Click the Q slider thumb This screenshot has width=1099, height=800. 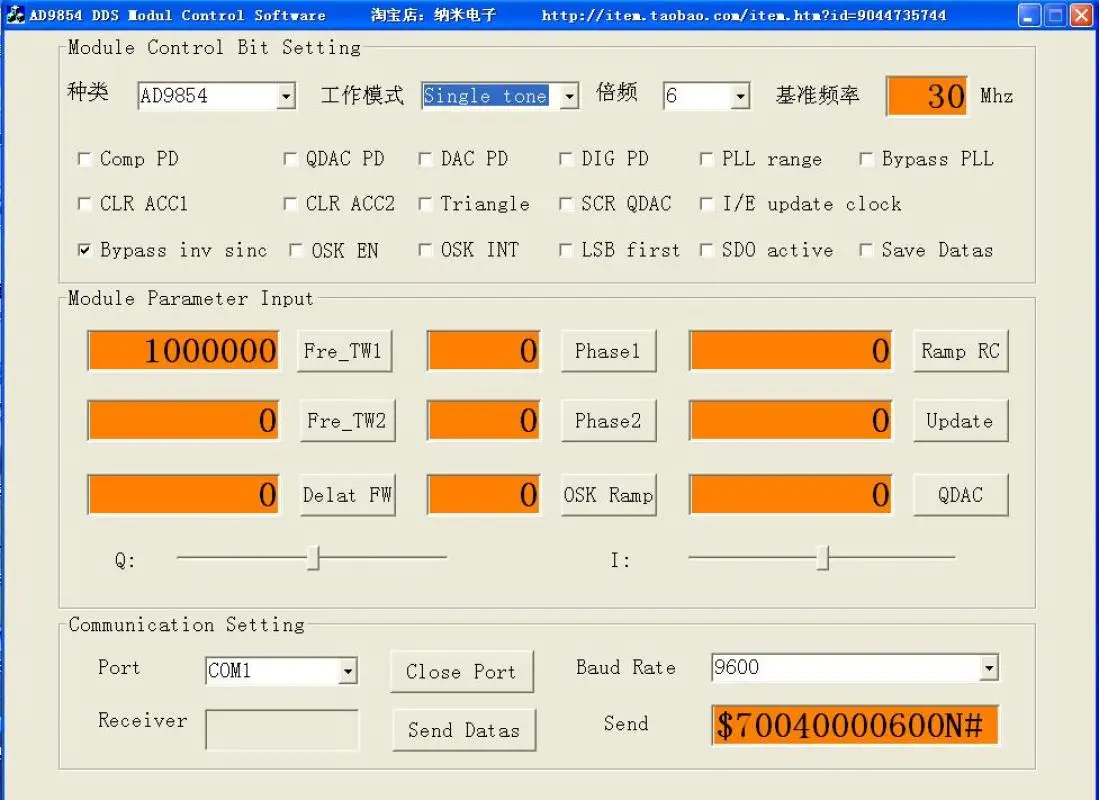(x=313, y=558)
